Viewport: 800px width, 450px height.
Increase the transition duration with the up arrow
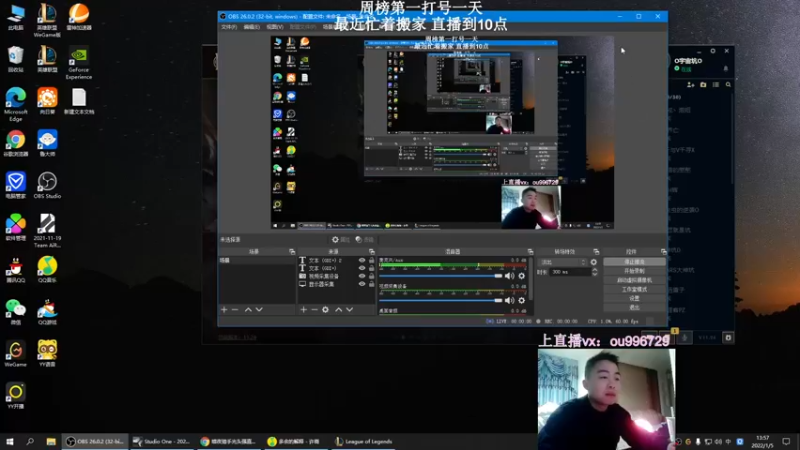point(594,270)
